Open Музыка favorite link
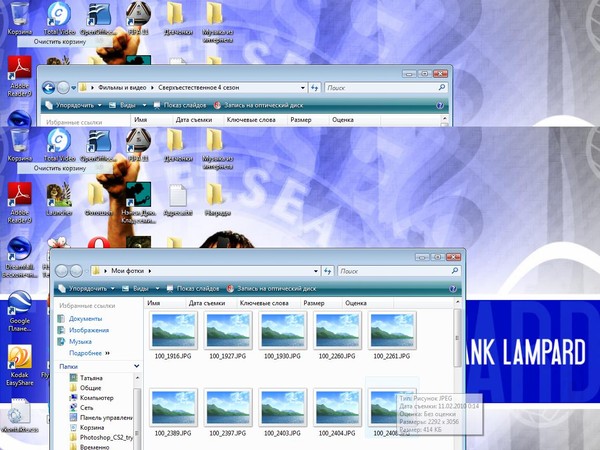The width and height of the screenshot is (600, 450). coord(80,341)
